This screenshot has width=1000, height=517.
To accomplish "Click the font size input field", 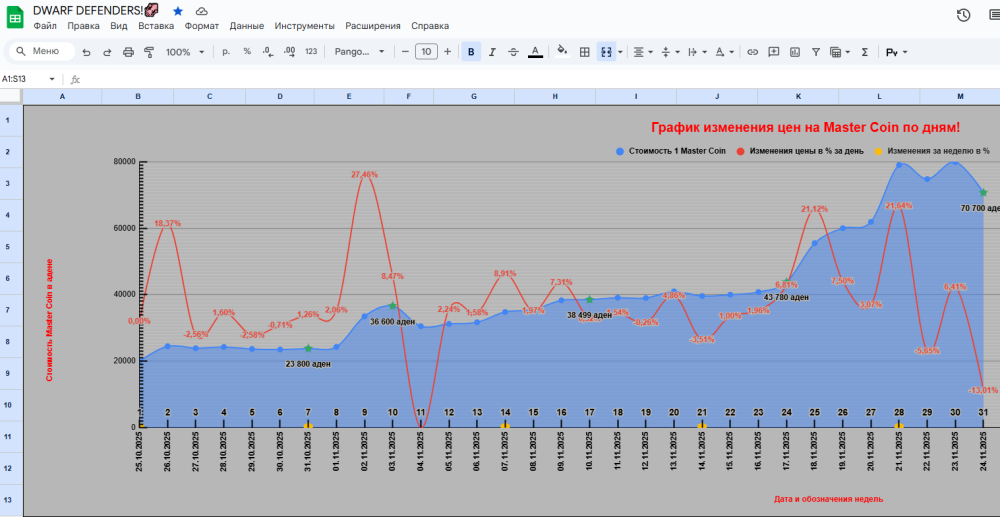I will coord(426,52).
